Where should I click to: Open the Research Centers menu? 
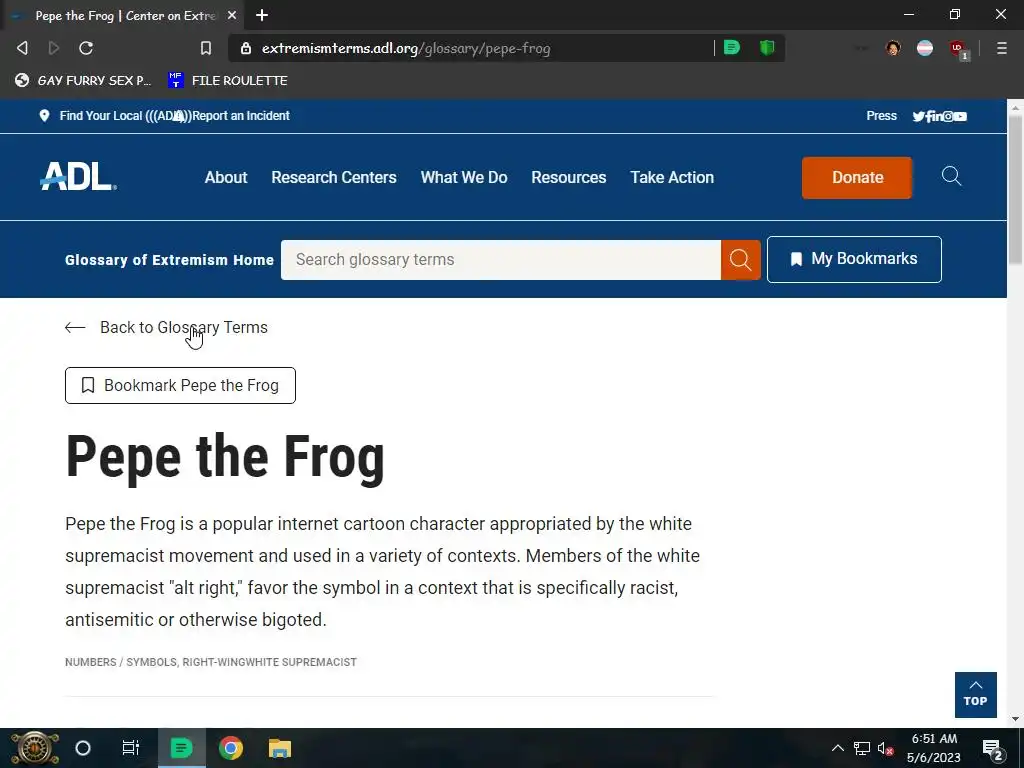(x=334, y=178)
